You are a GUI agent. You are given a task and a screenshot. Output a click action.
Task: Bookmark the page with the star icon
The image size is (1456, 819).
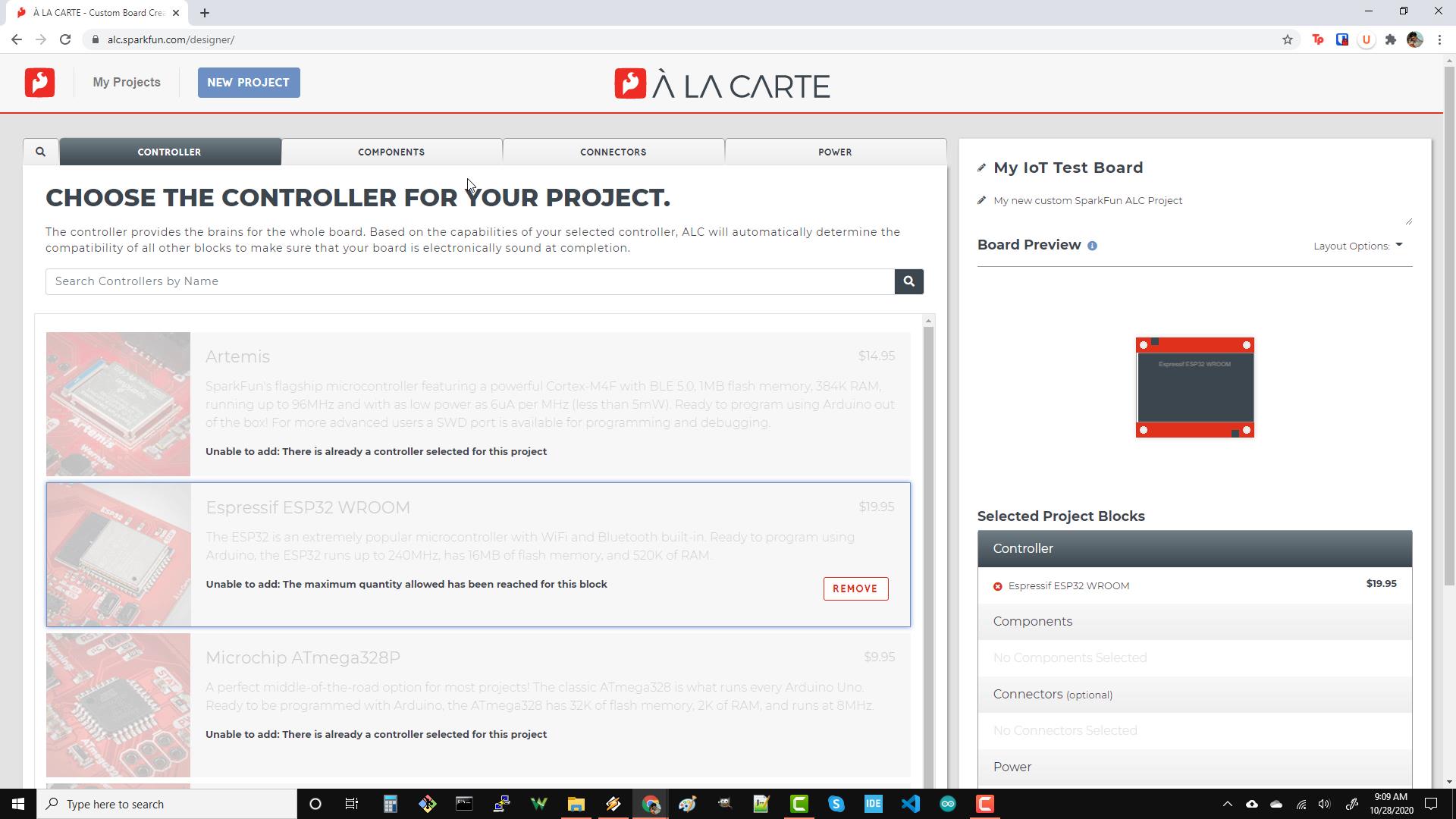pyautogui.click(x=1287, y=39)
